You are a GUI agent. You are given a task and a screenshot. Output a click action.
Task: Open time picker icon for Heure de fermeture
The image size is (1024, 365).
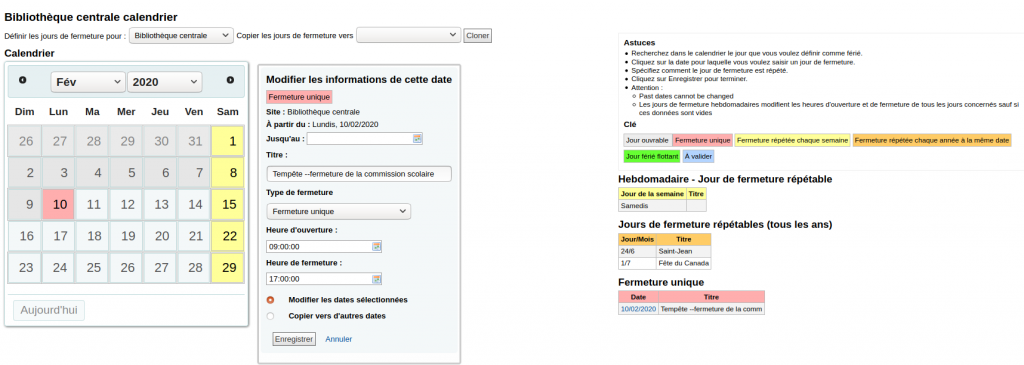point(376,279)
